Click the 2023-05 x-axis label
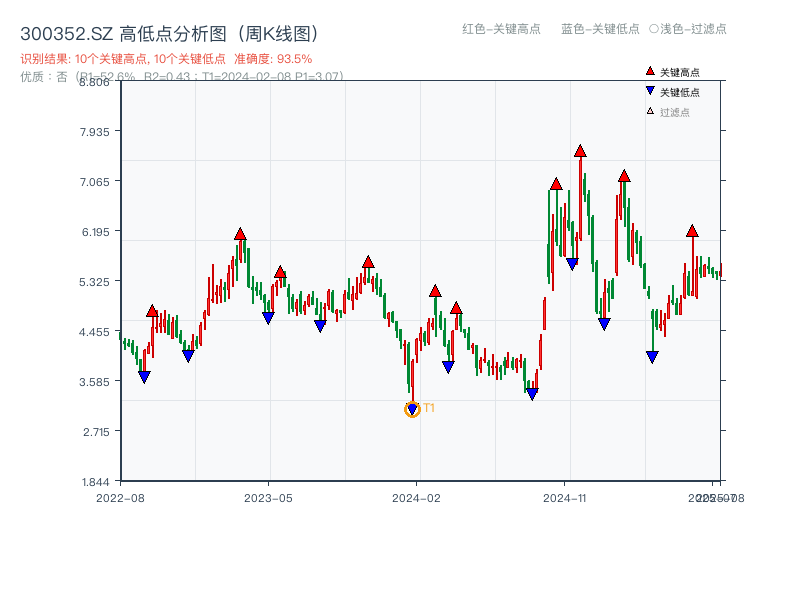Screen dimensions: 800x600 pos(268,498)
